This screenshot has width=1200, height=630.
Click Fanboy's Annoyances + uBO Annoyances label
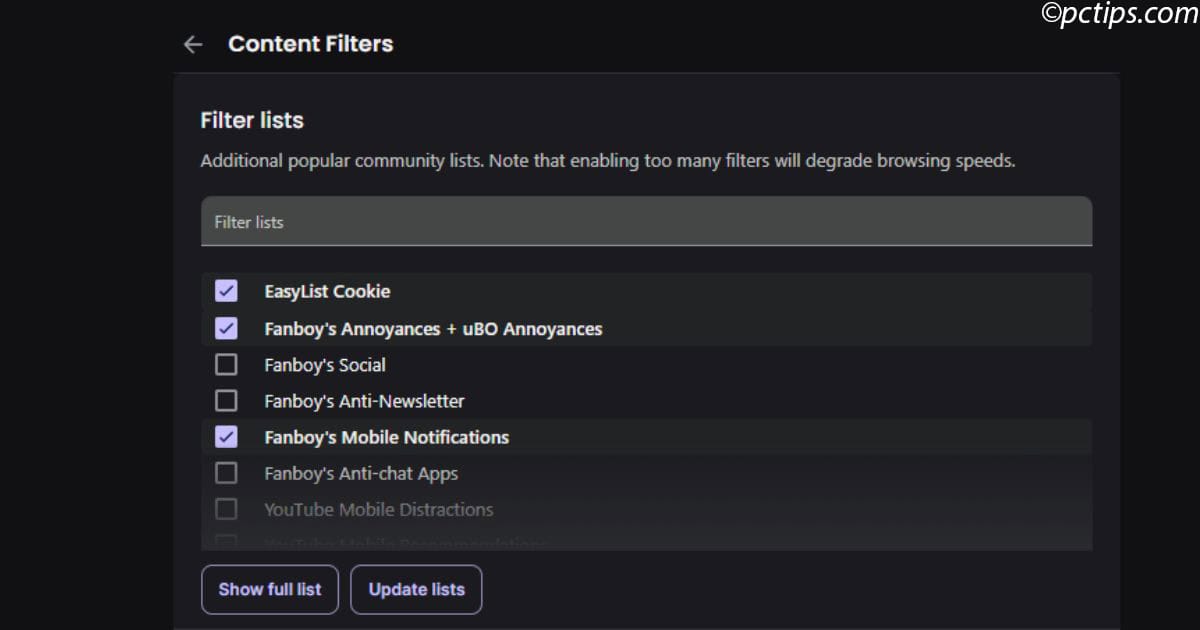coord(433,328)
